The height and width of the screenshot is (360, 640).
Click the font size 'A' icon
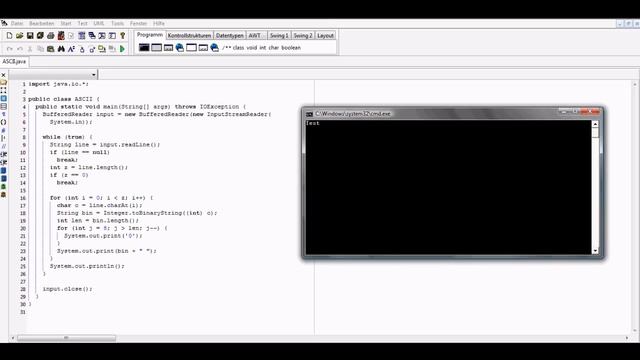tap(71, 49)
